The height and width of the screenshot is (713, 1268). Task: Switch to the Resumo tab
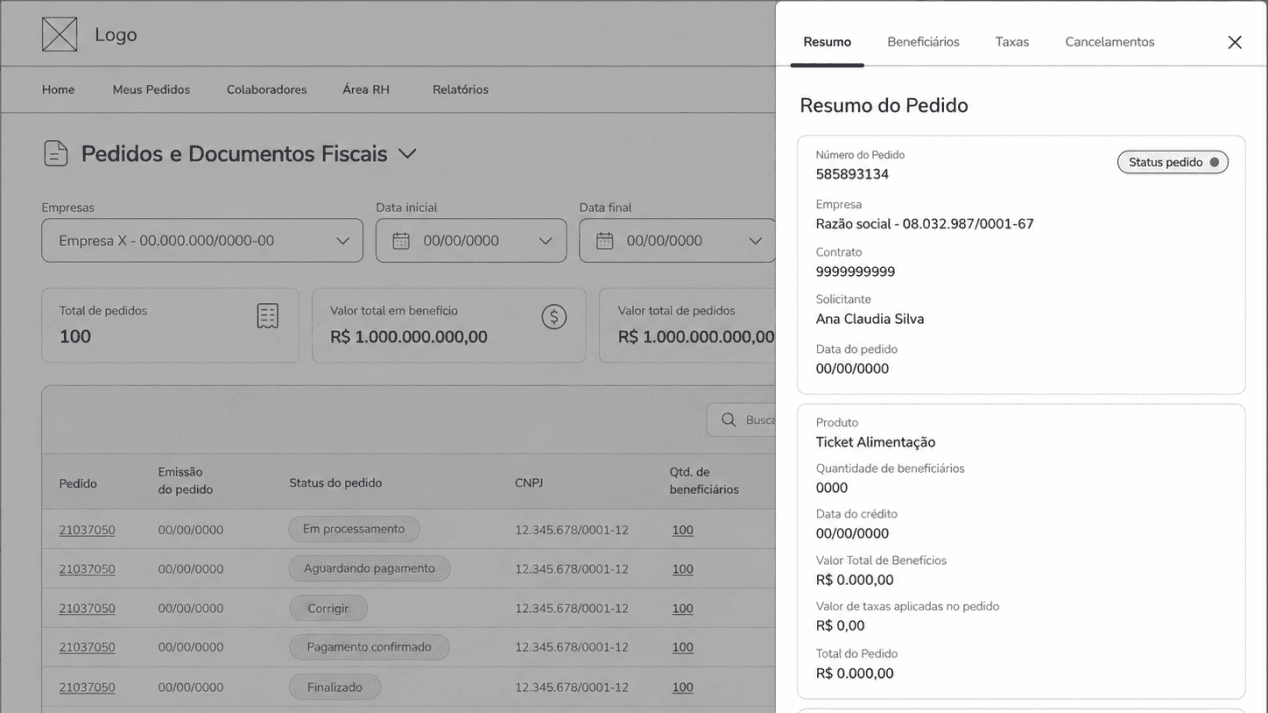coord(827,42)
